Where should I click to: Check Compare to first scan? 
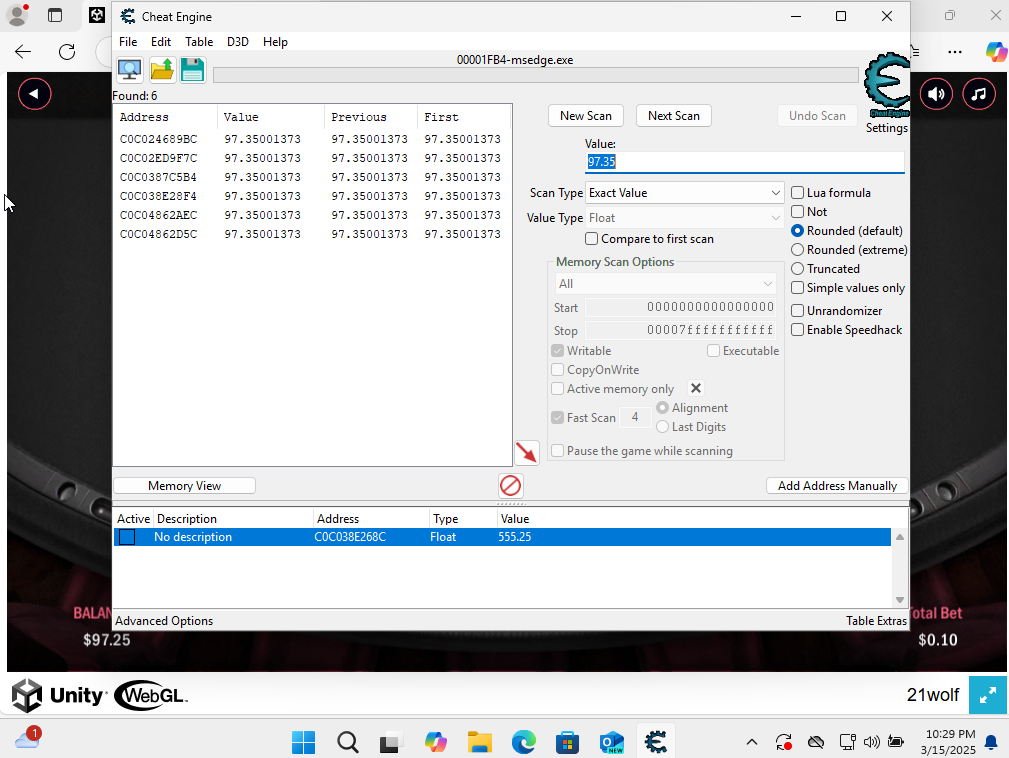[x=592, y=239]
